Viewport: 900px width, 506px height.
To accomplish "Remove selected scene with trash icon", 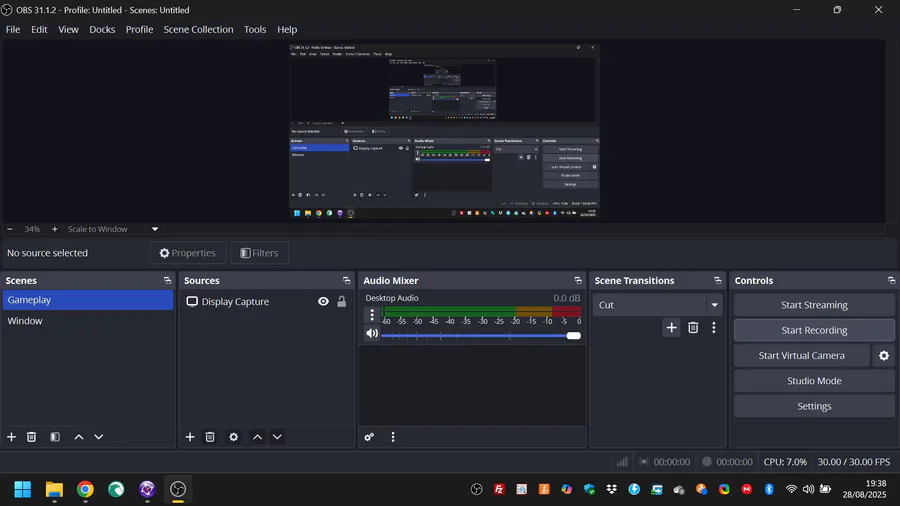I will (x=32, y=437).
